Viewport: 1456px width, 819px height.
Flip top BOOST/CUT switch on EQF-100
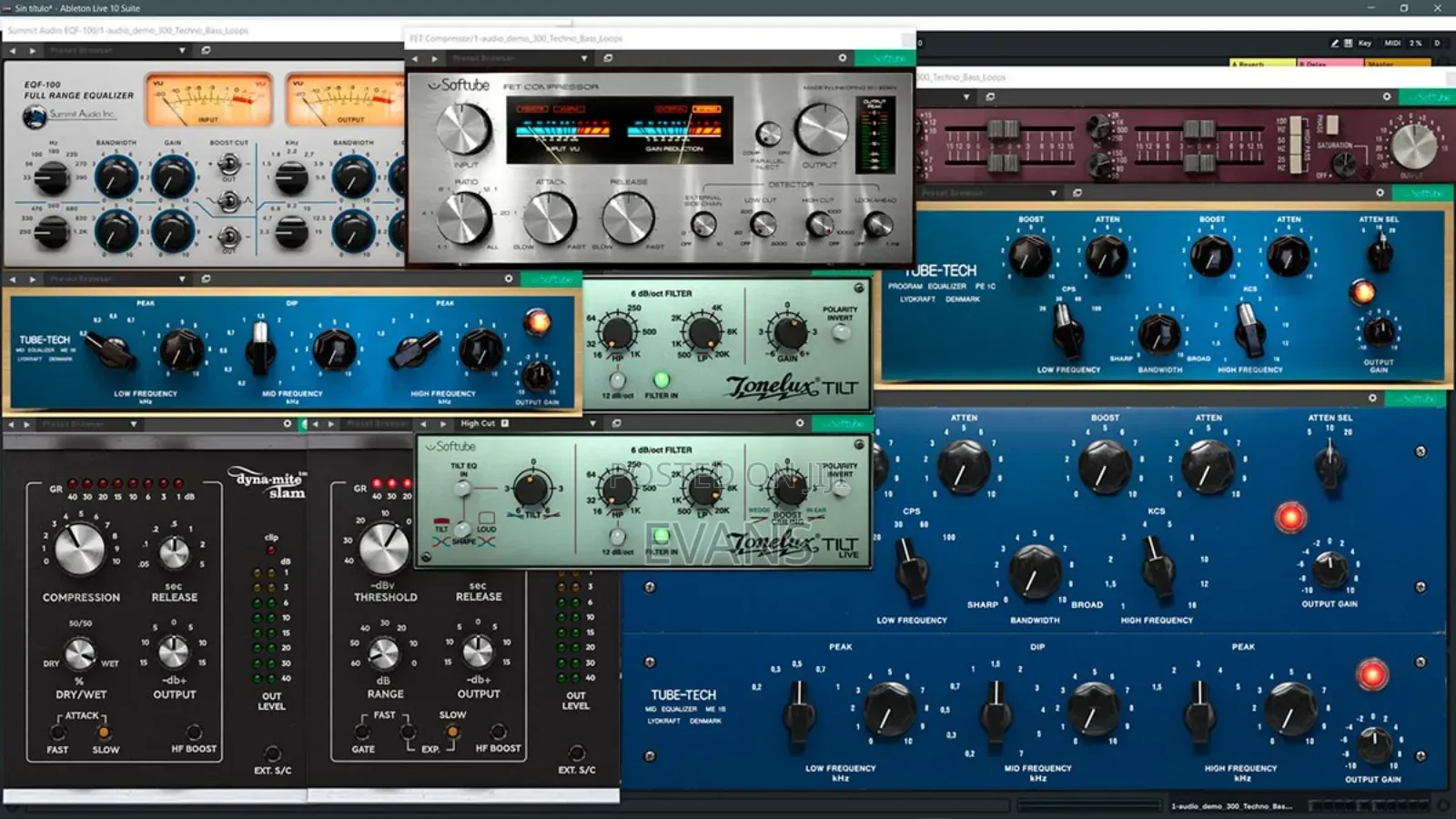pyautogui.click(x=229, y=164)
